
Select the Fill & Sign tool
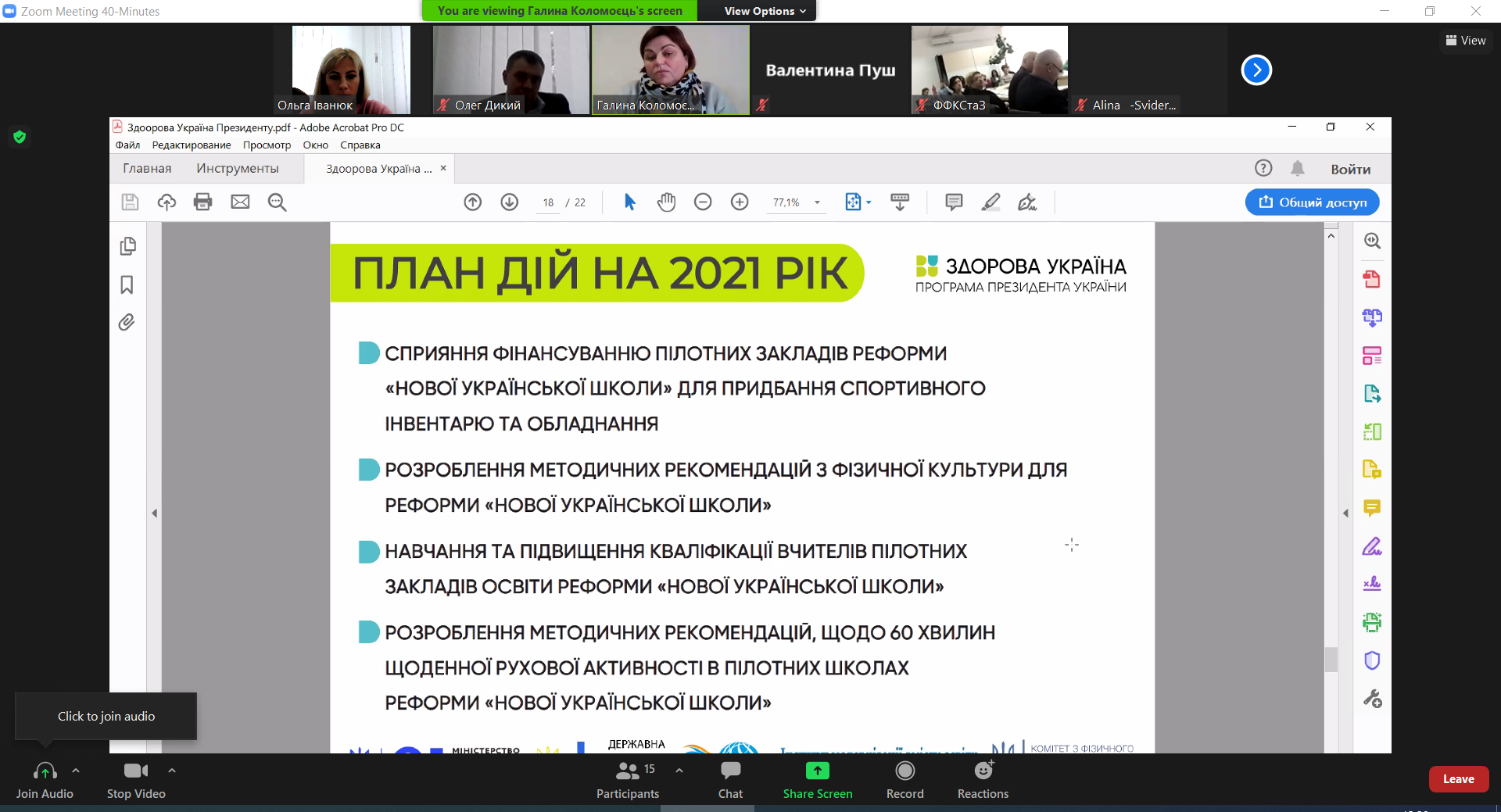1027,202
